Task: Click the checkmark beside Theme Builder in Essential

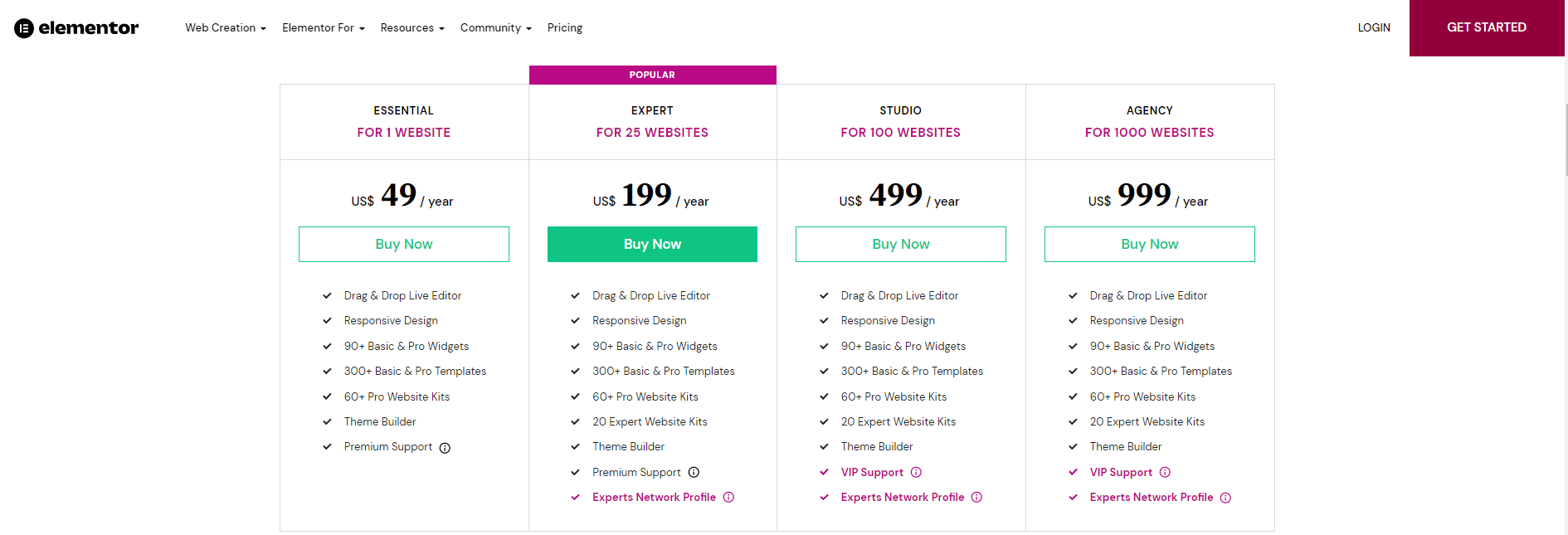Action: click(x=326, y=421)
